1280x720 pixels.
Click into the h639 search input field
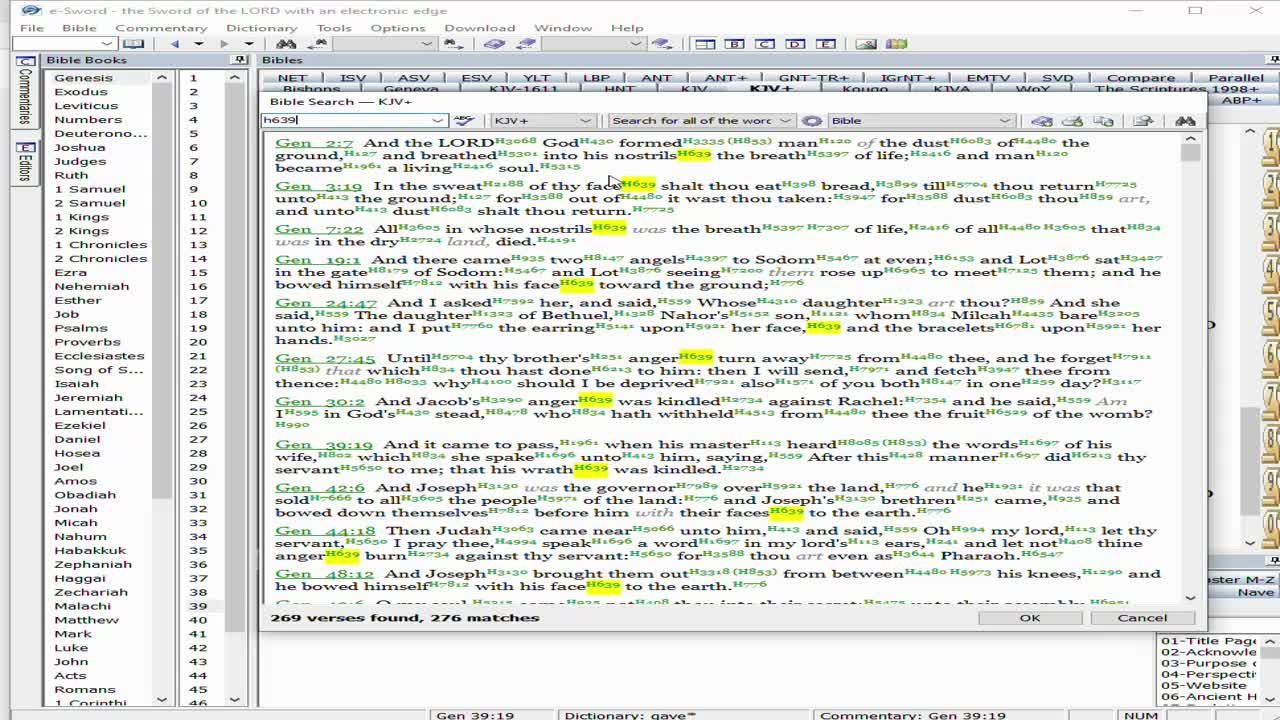[345, 120]
